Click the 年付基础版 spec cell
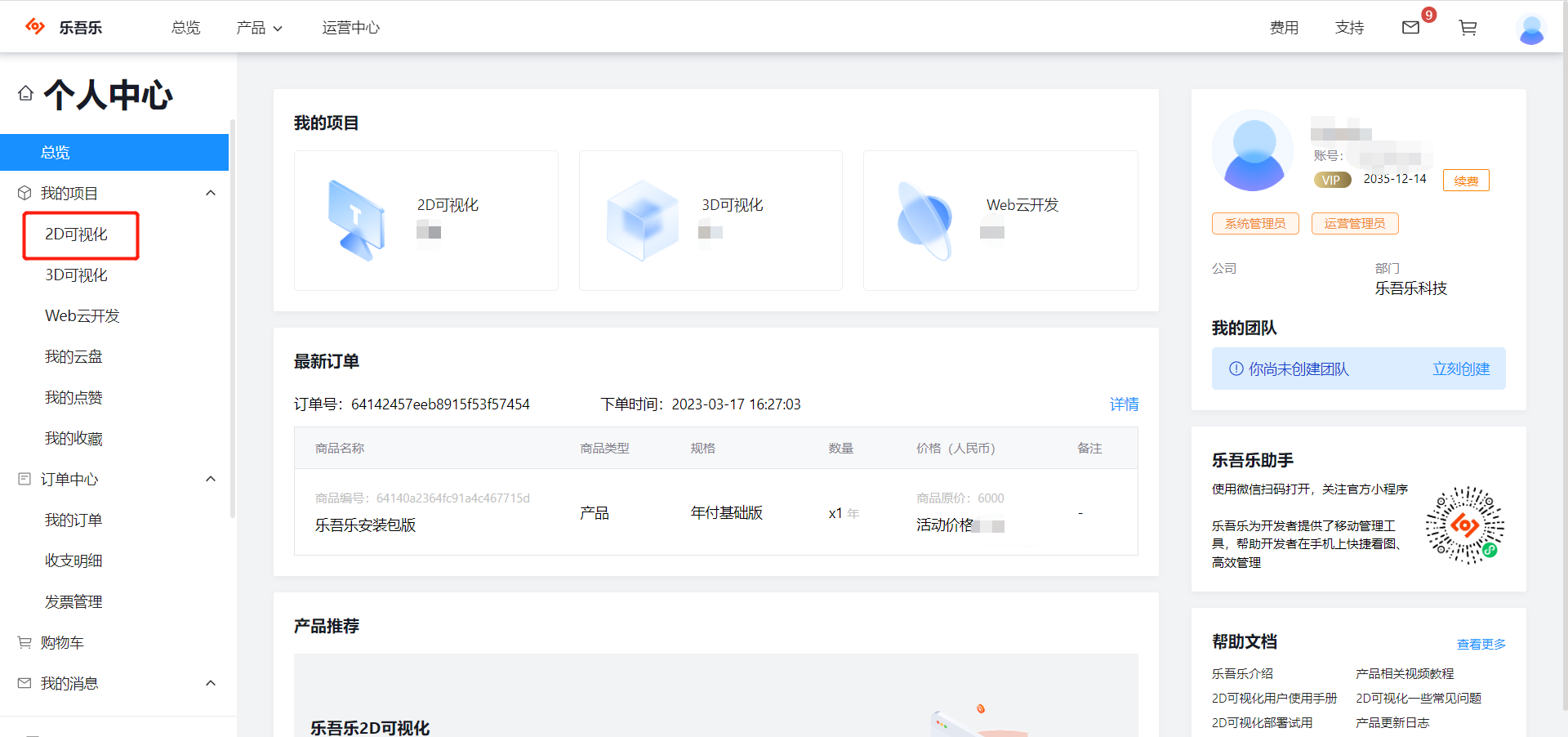1568x737 pixels. (x=727, y=512)
